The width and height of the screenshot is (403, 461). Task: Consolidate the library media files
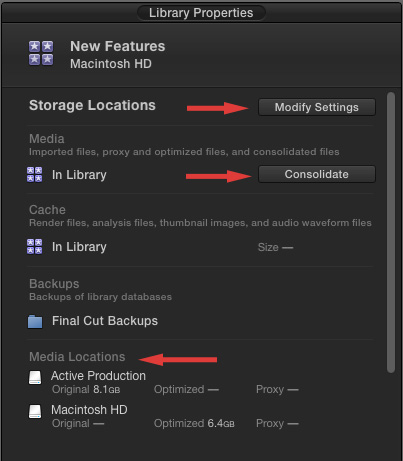click(317, 174)
